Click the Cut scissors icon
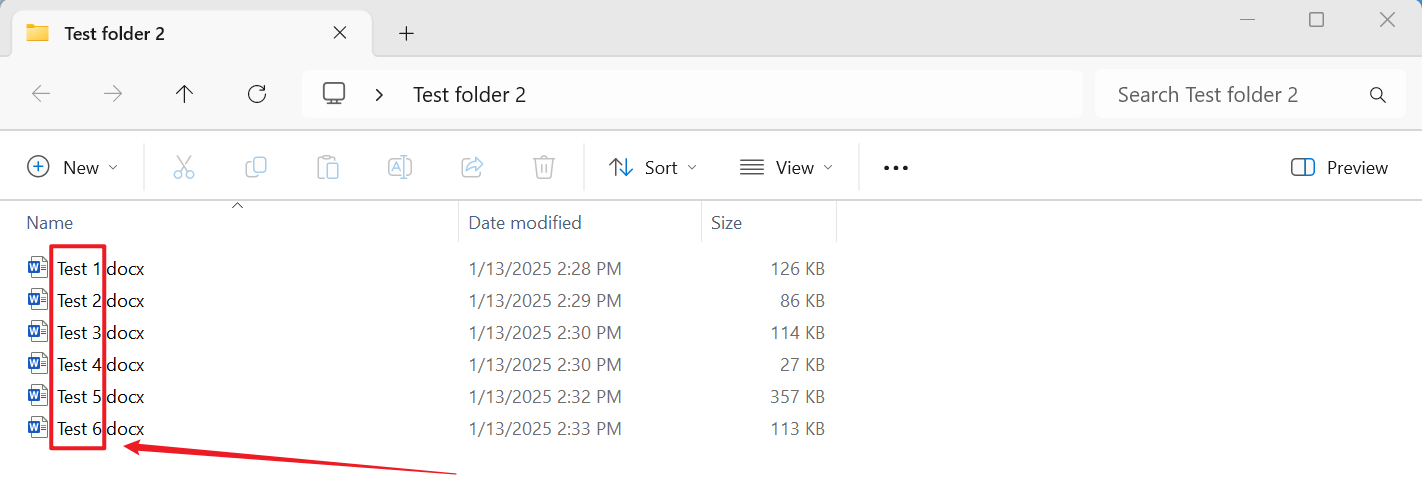 tap(183, 168)
